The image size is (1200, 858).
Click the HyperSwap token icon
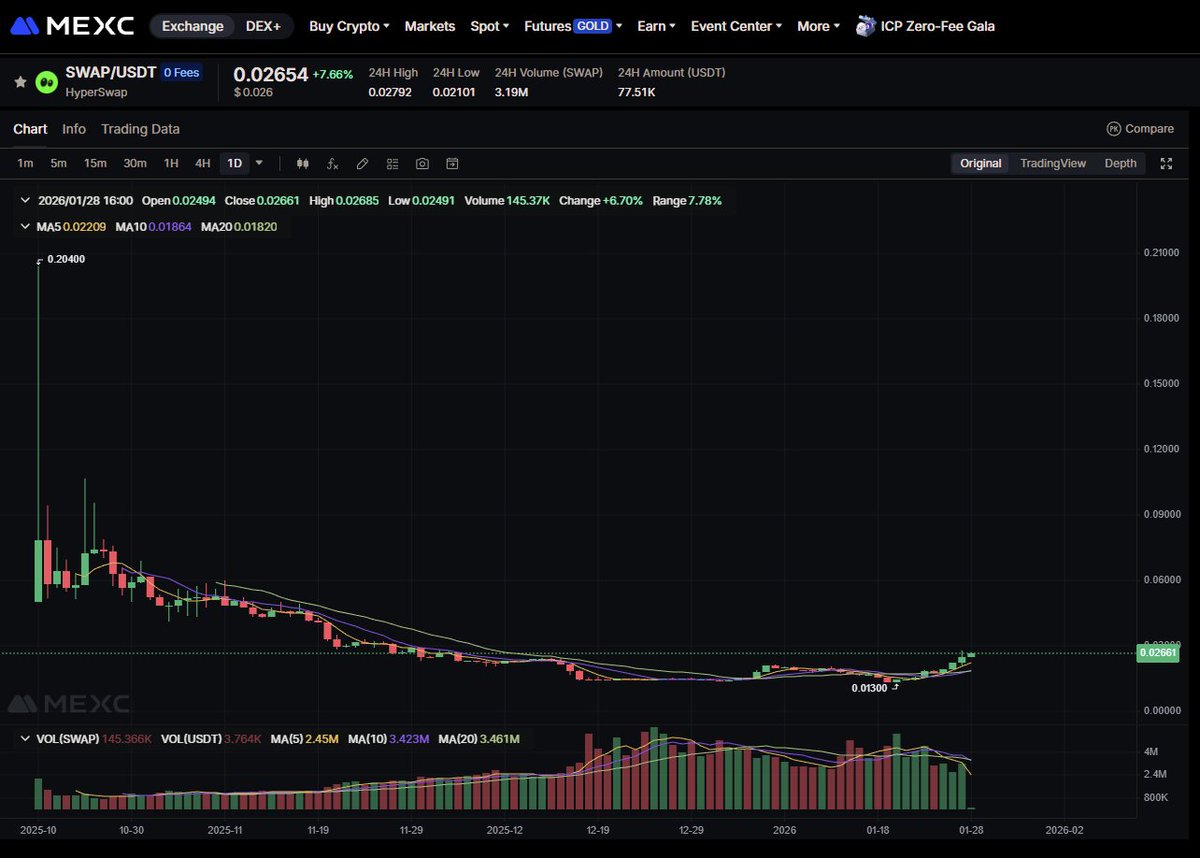(x=46, y=82)
